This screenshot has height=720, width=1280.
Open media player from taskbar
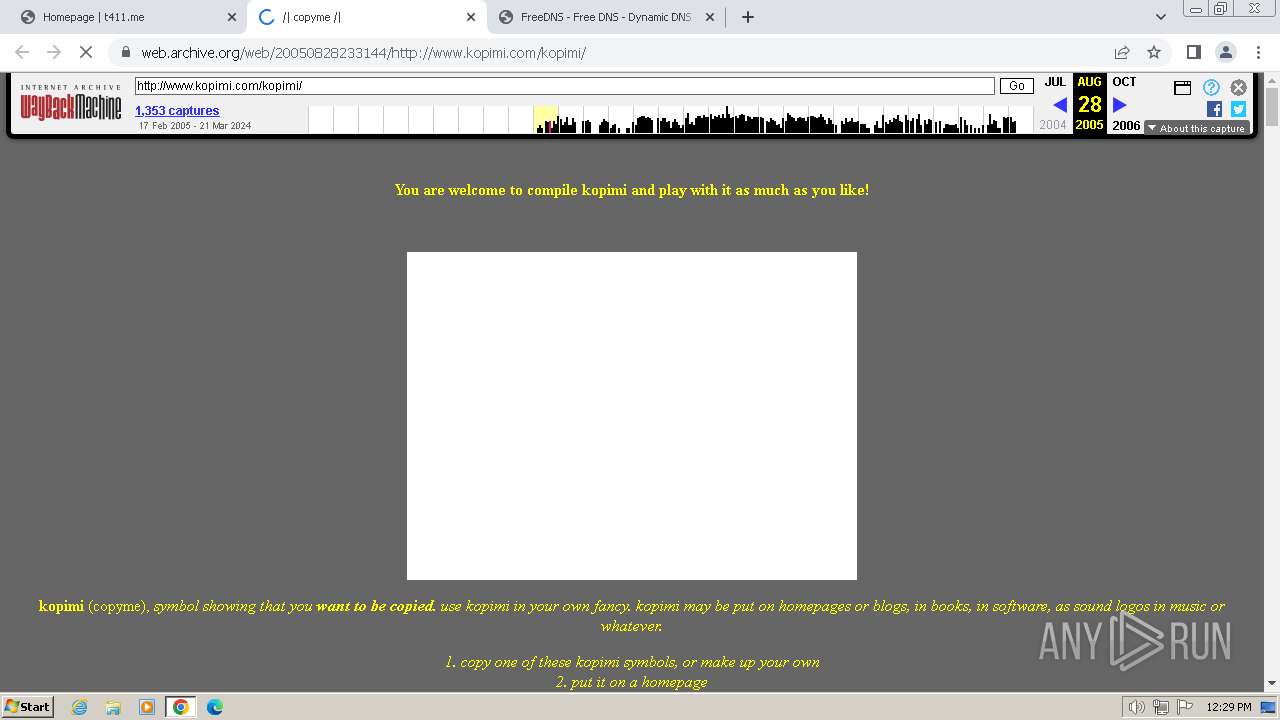(x=147, y=707)
